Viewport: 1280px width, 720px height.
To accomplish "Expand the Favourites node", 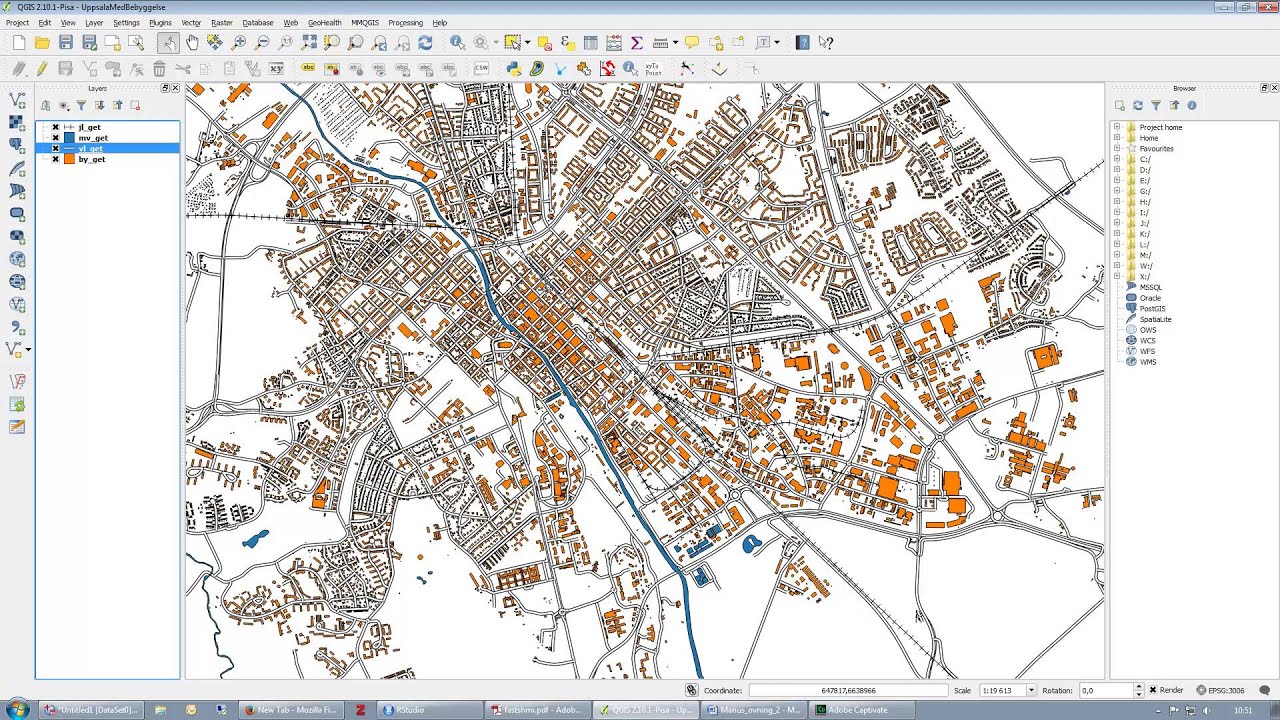I will click(x=1117, y=148).
